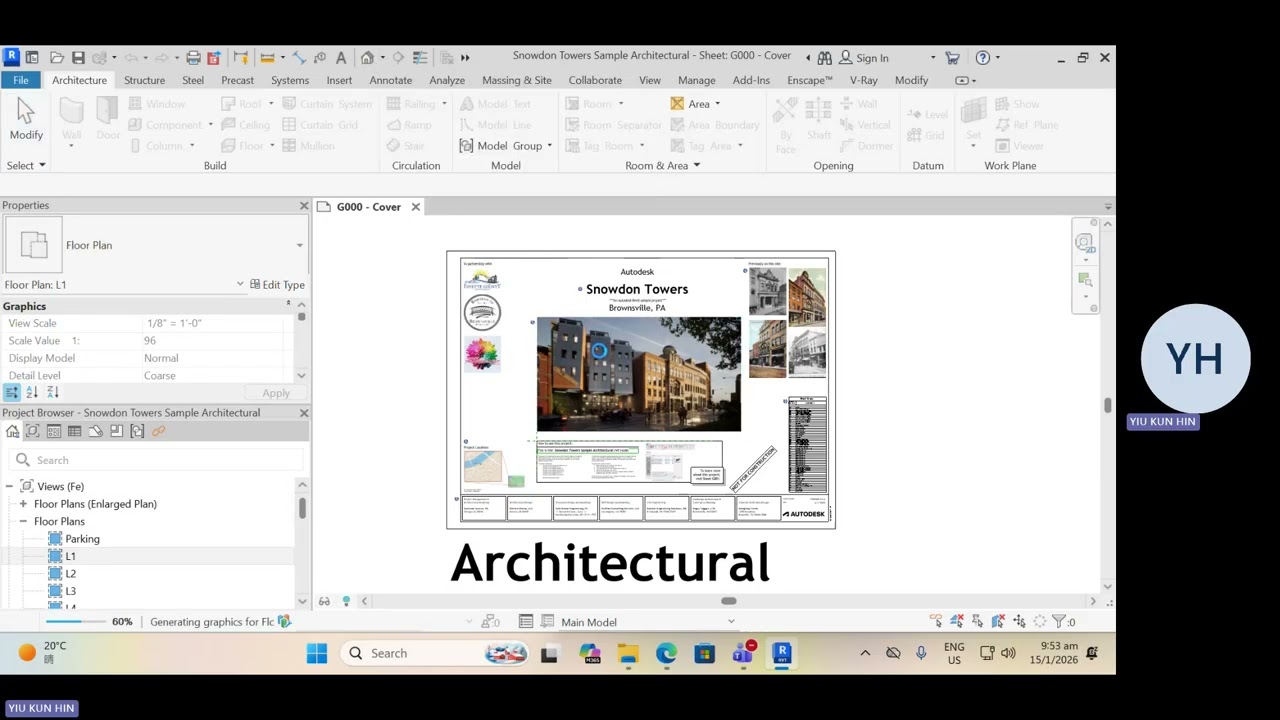The height and width of the screenshot is (720, 1280).
Task: Open Microsoft Teams from taskbar
Action: click(x=743, y=653)
